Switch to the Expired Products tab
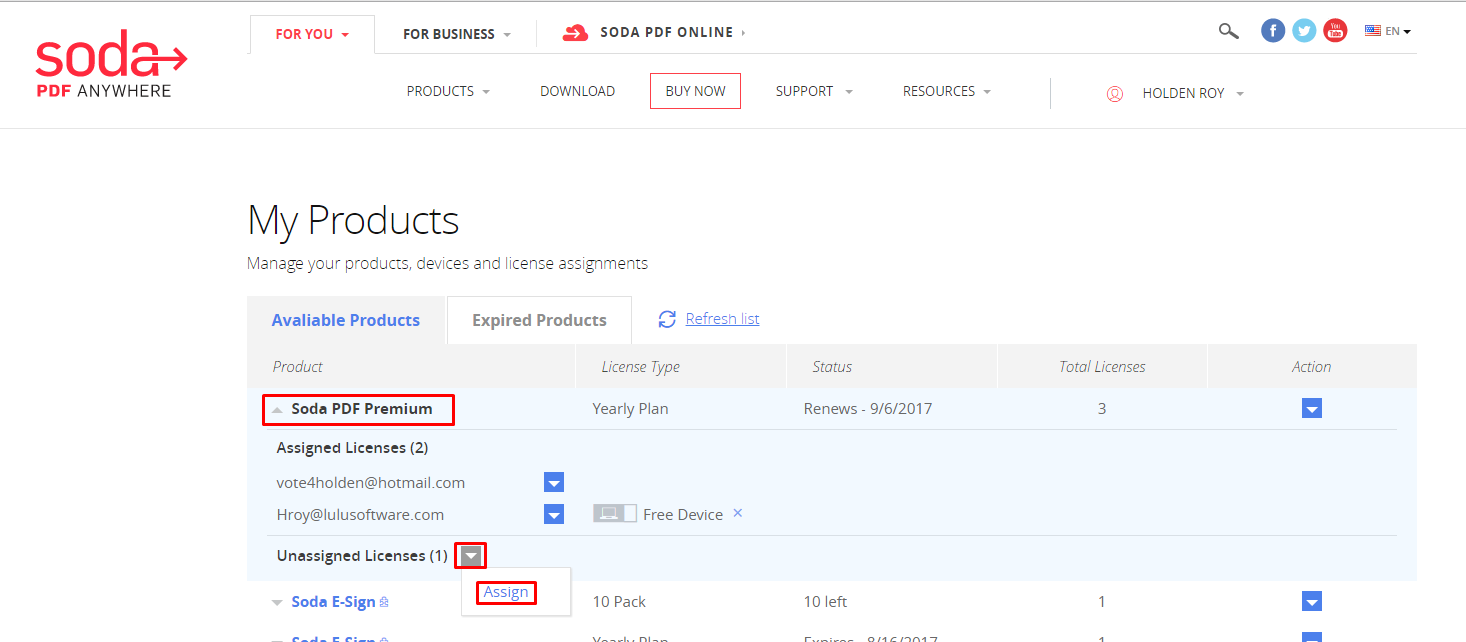The image size is (1466, 642). click(x=539, y=320)
